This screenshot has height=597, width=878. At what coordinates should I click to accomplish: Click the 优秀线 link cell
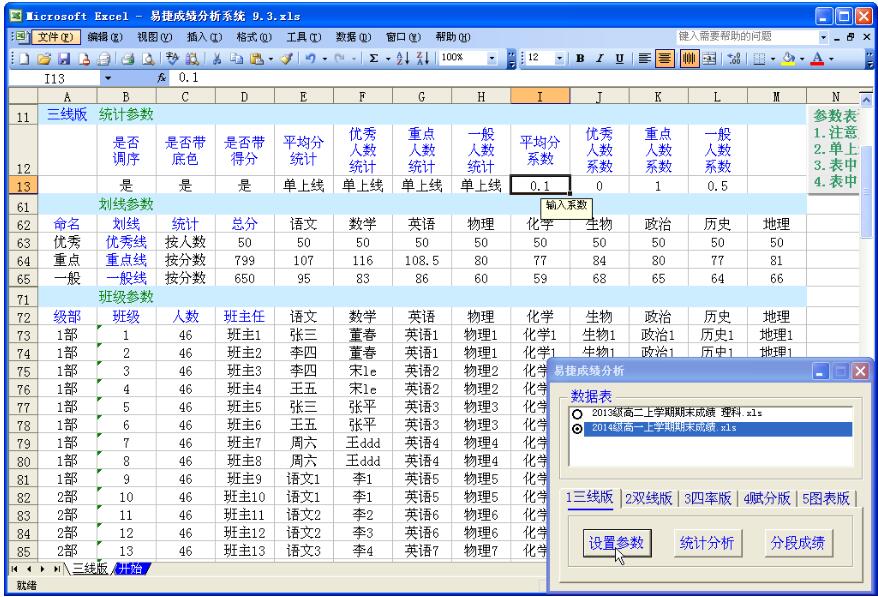tap(126, 242)
